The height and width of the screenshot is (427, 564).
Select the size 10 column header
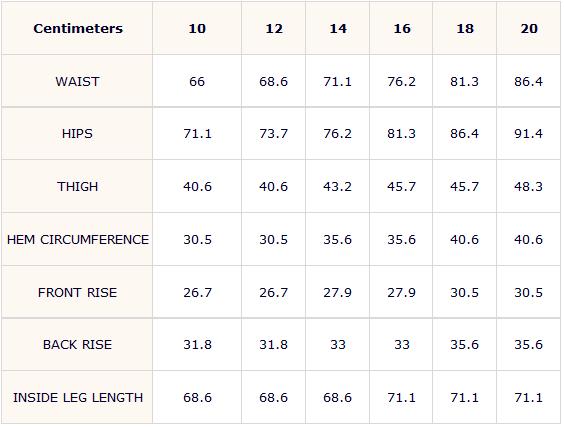197,28
